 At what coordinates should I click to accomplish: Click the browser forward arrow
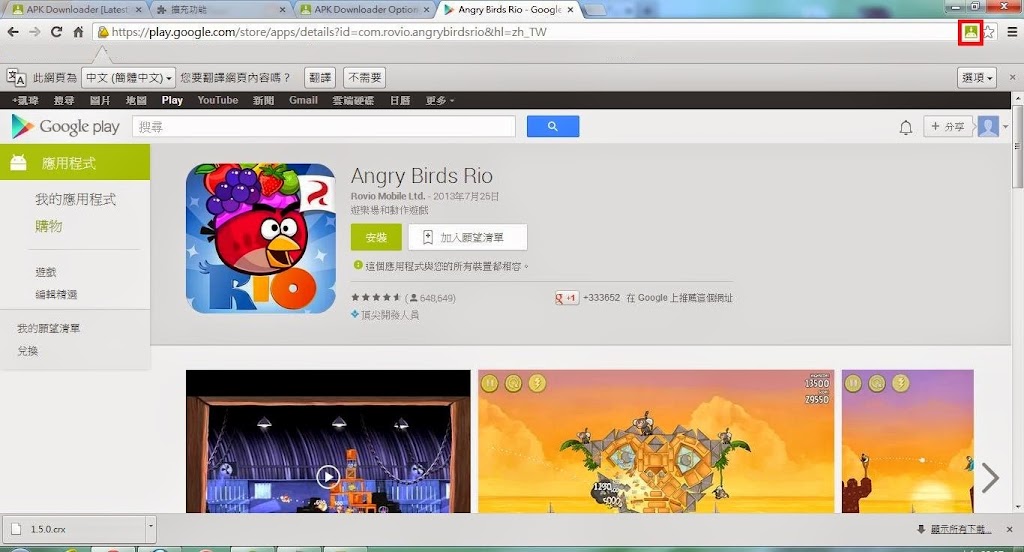[x=35, y=32]
